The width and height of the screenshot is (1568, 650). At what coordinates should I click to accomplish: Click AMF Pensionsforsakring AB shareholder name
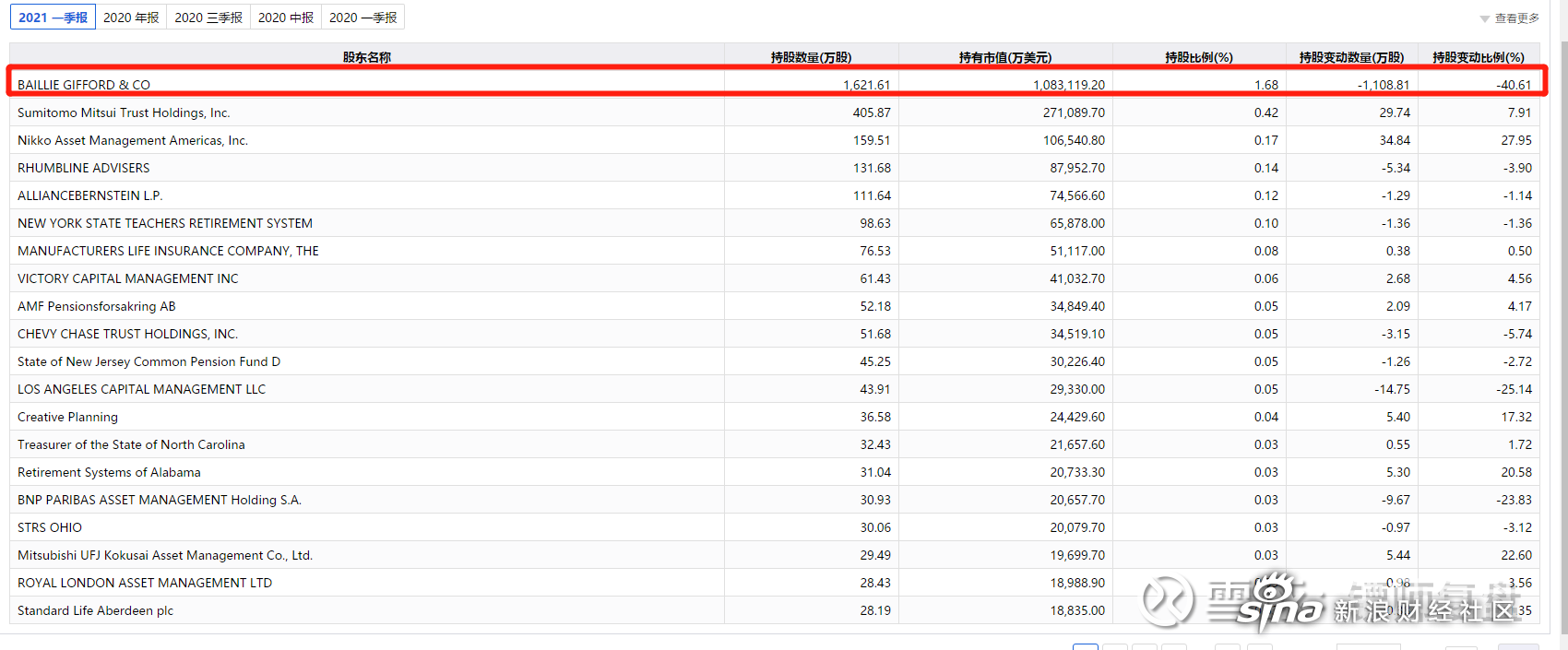96,306
